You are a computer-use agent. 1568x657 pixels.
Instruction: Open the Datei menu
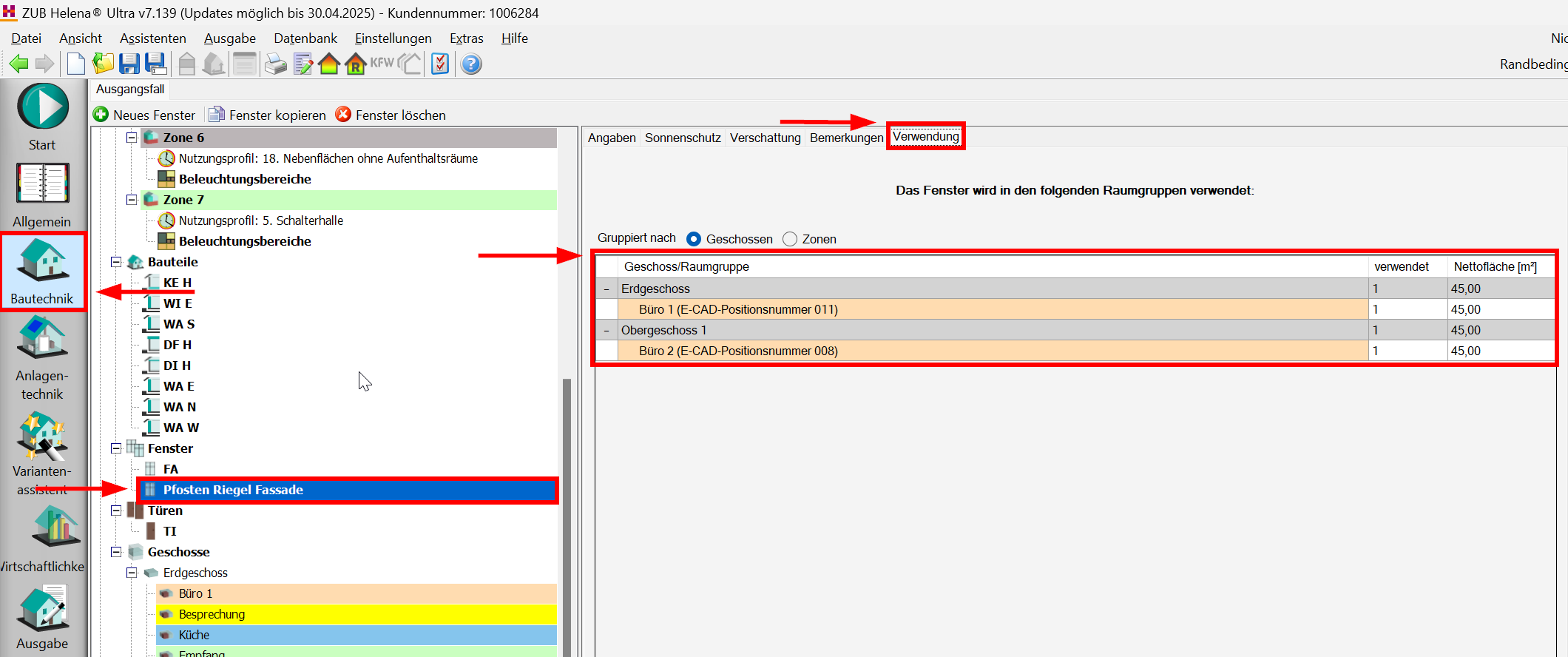(x=26, y=38)
